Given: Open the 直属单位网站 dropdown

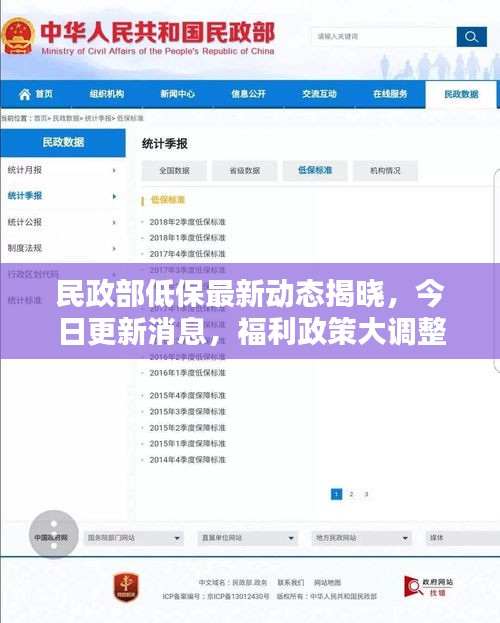Looking at the screenshot, I should point(248,538).
